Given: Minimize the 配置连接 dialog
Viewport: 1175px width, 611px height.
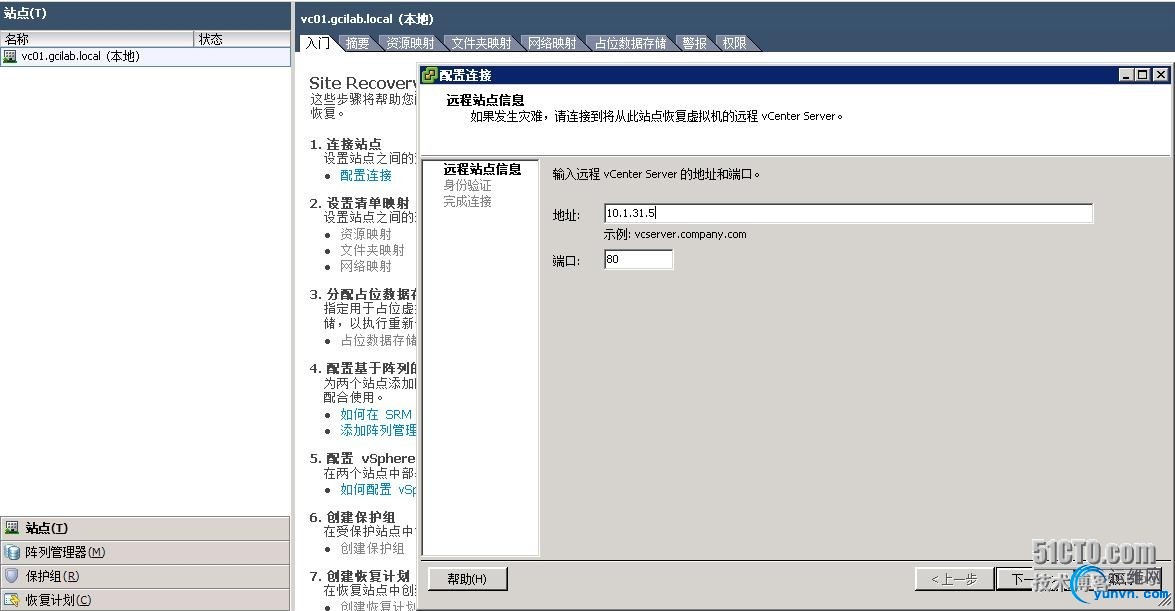Looking at the screenshot, I should (1126, 74).
